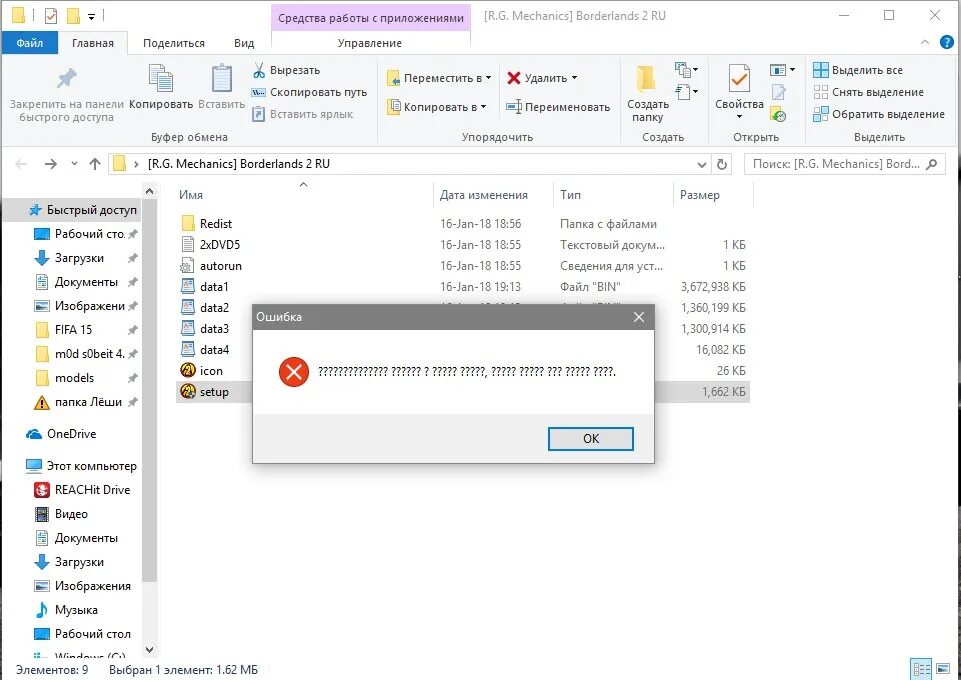The image size is (961, 680).
Task: Click the Cut scissors icon
Action: pos(259,70)
